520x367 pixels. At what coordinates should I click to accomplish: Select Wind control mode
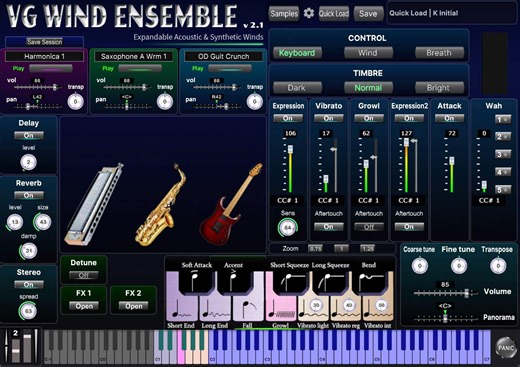(x=368, y=53)
